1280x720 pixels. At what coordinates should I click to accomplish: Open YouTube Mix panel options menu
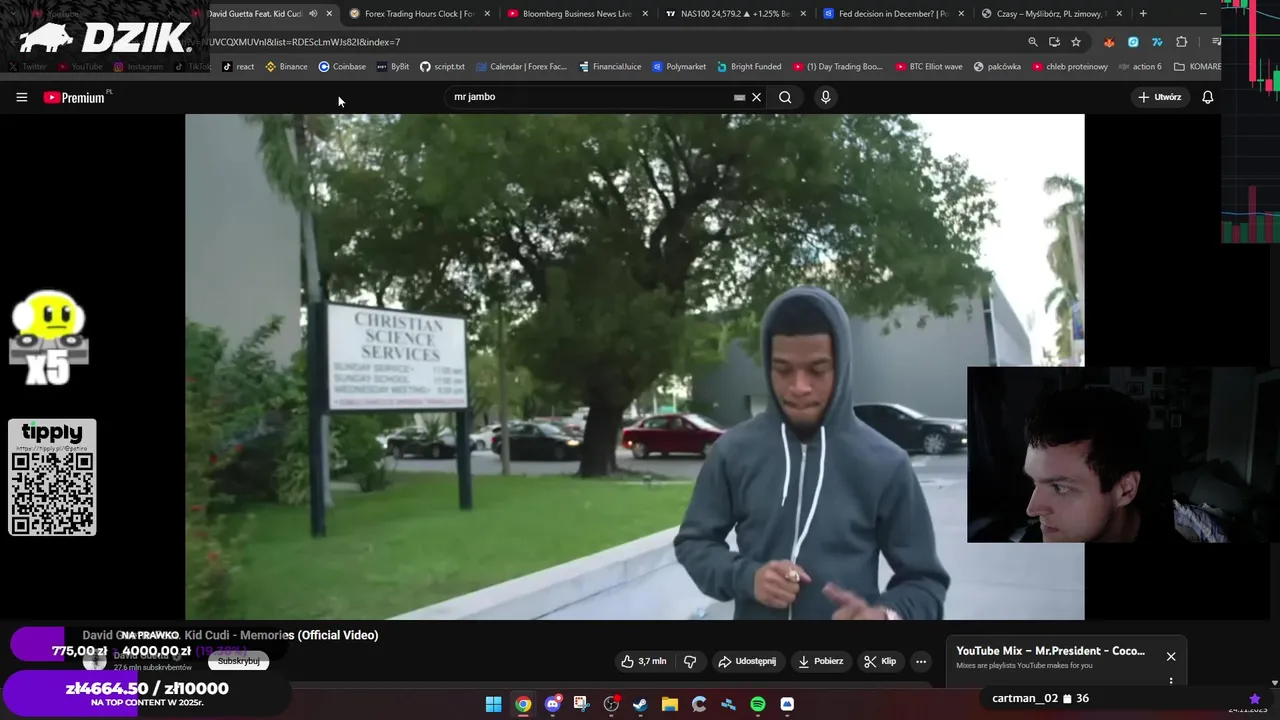(x=1171, y=681)
